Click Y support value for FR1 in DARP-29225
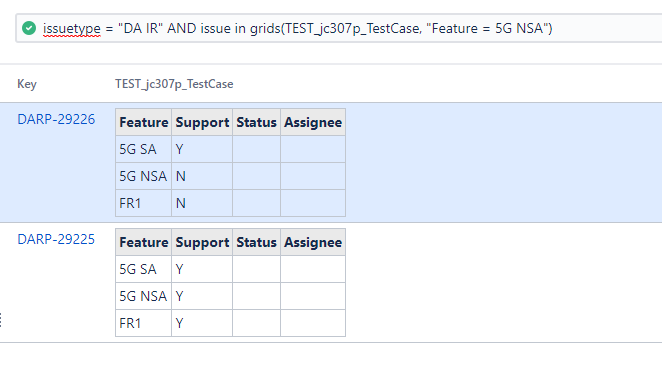This screenshot has width=662, height=367. 202,323
